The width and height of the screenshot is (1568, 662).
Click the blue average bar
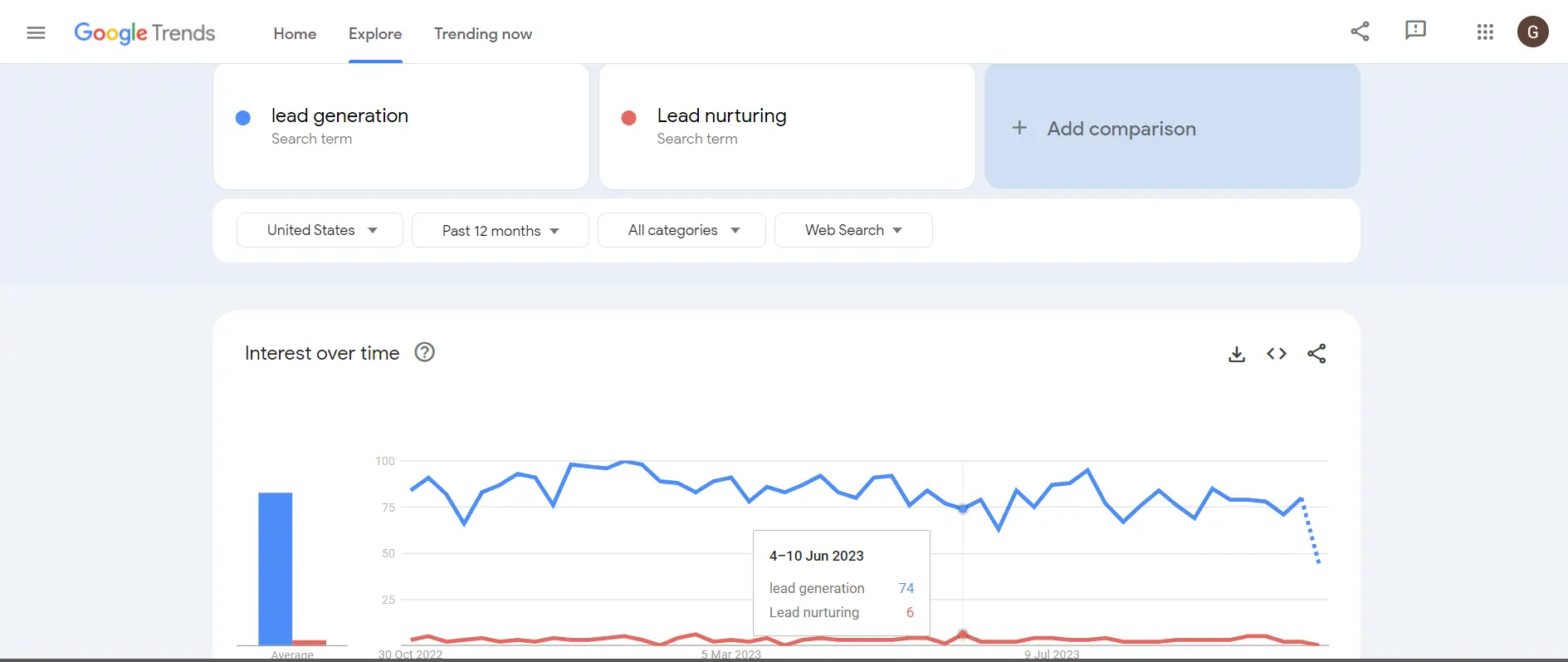coord(276,569)
